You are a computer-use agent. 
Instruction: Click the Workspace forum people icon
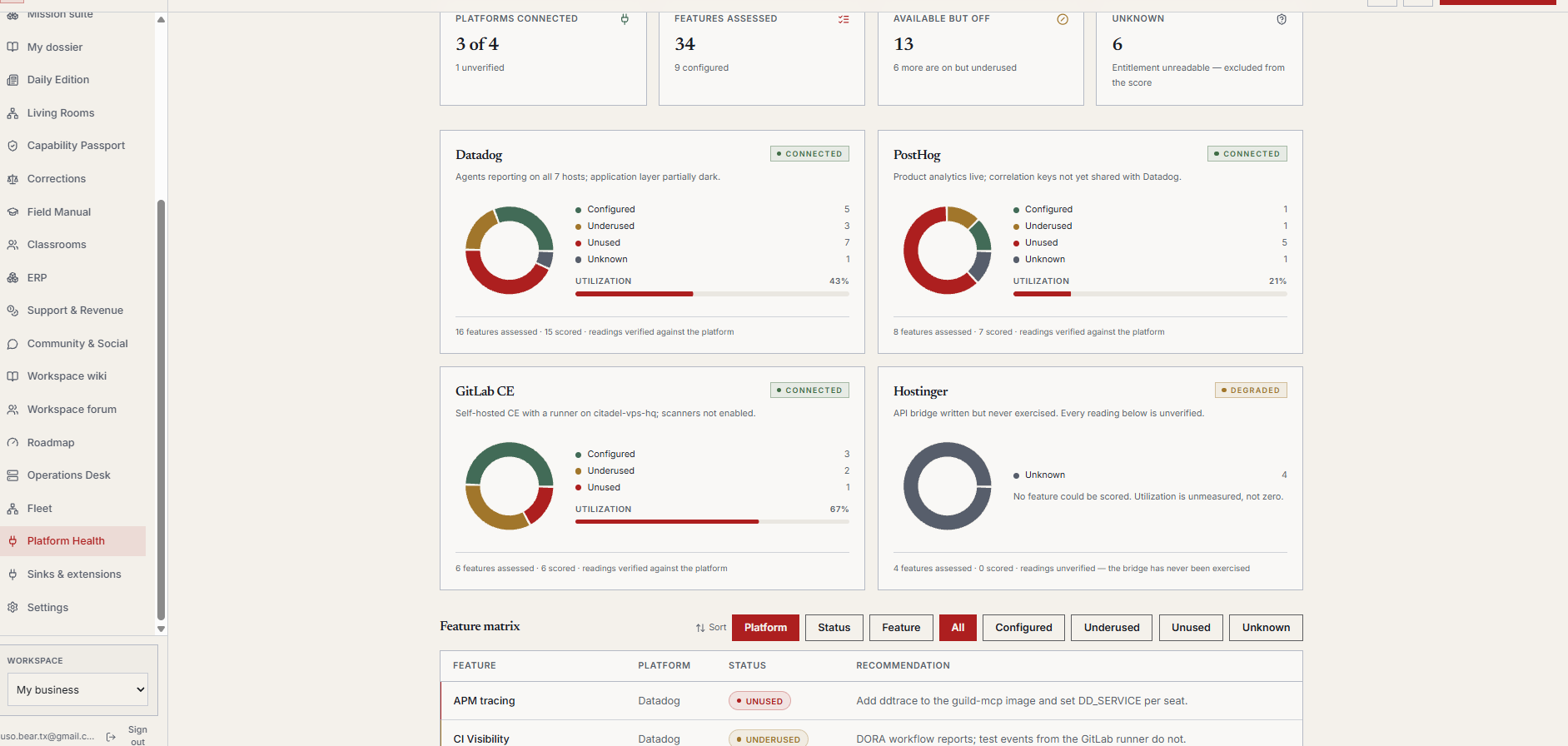click(x=12, y=410)
